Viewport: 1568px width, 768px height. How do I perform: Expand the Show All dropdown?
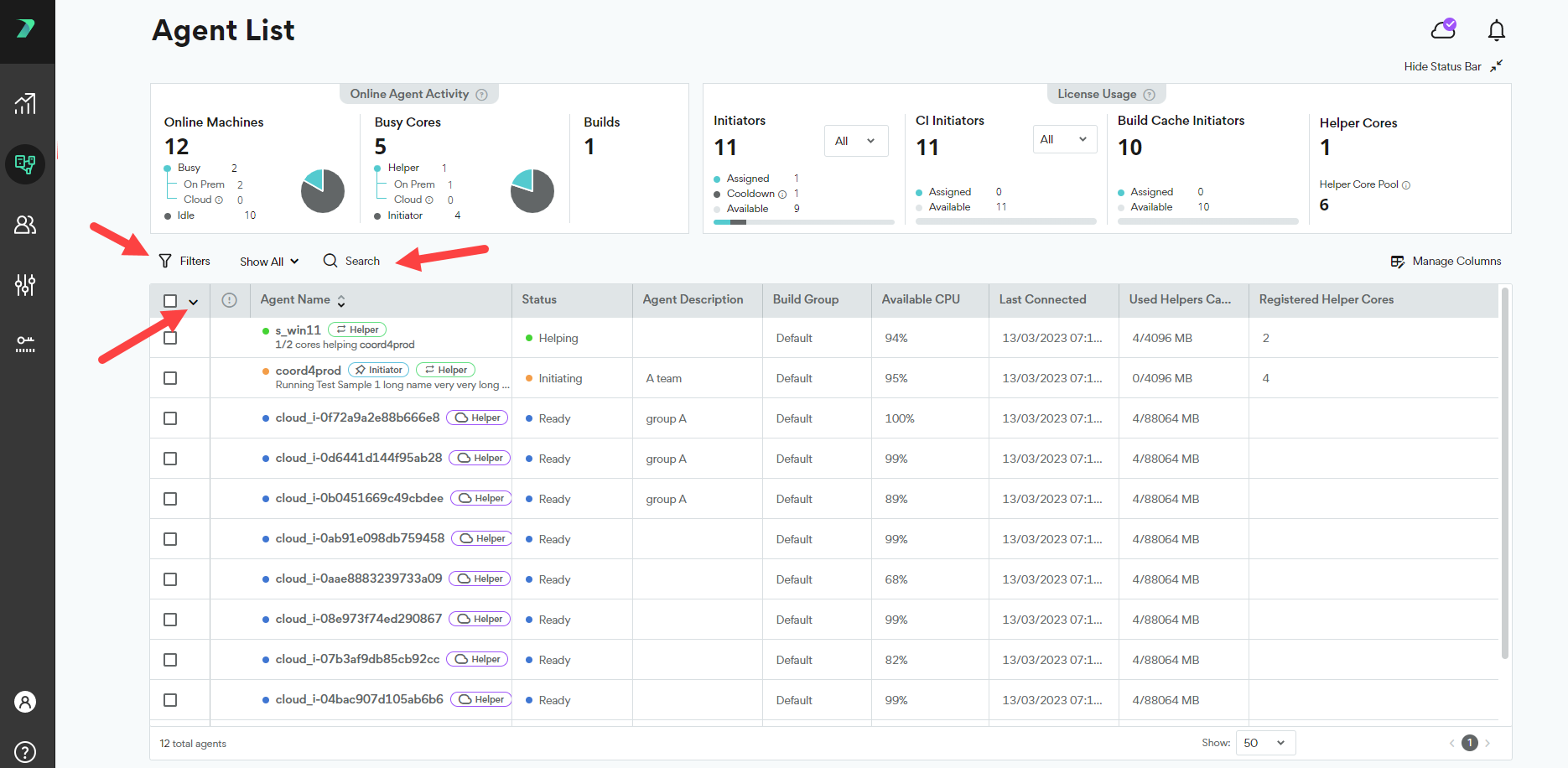click(268, 262)
